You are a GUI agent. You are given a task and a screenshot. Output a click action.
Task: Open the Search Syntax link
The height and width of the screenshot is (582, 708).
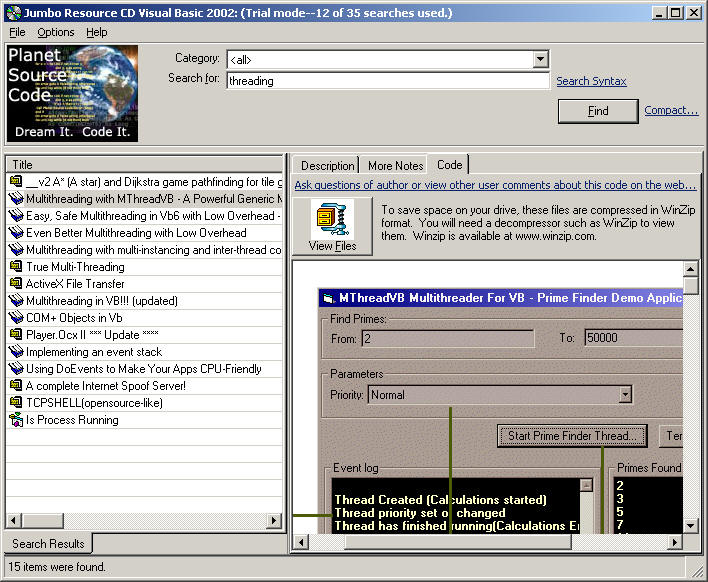click(x=591, y=81)
